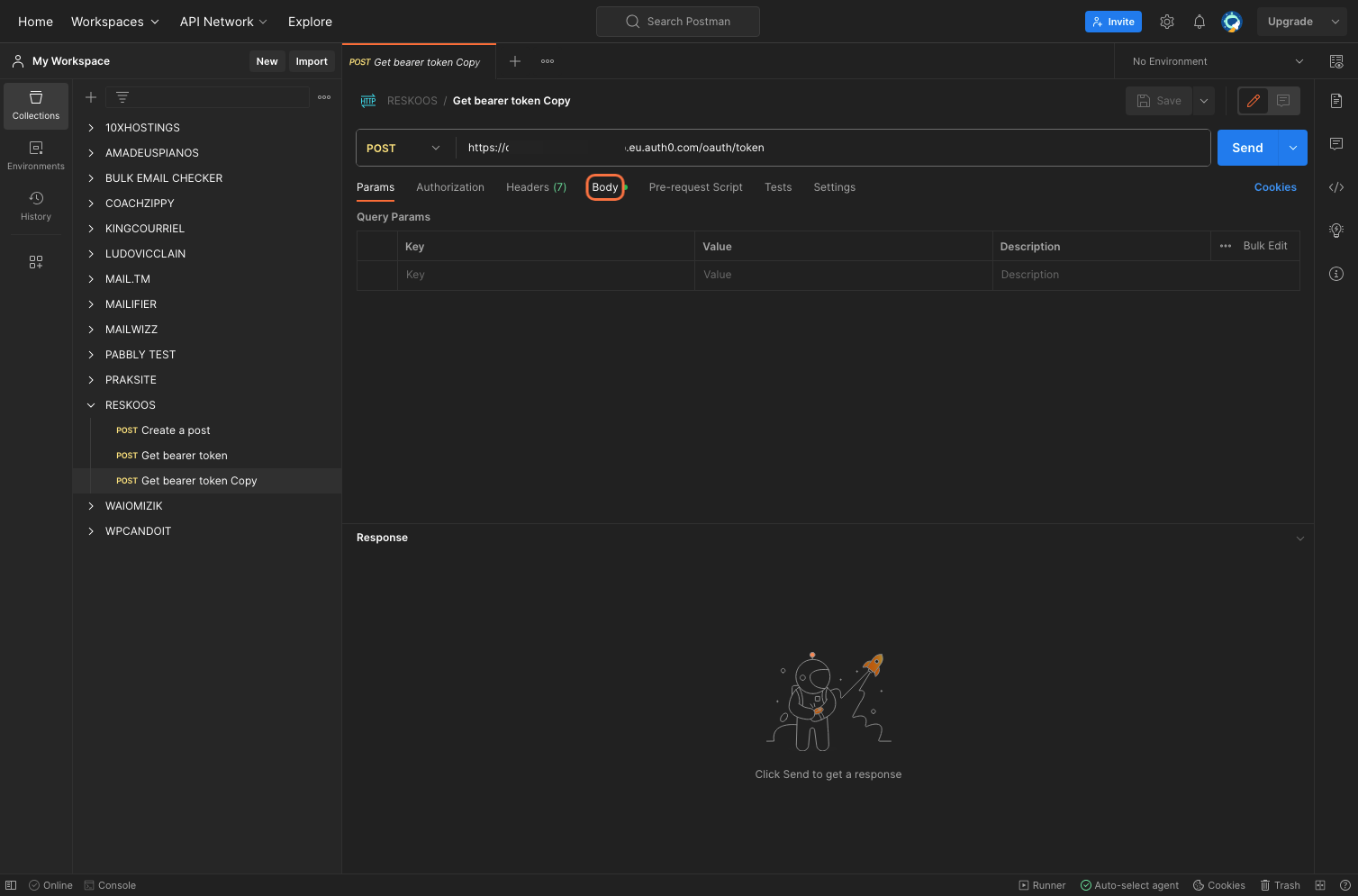The image size is (1358, 896).
Task: Open the two-pane view icon in status bar
Action: coord(1320,885)
